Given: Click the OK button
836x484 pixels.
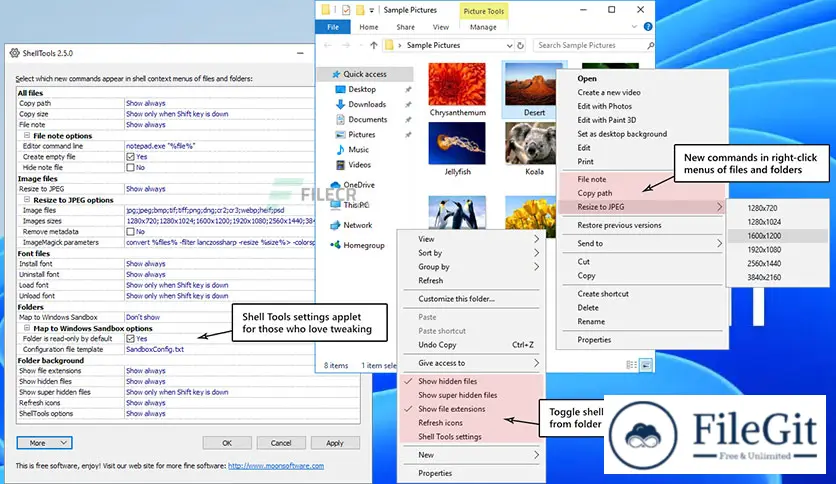Looking at the screenshot, I should click(227, 443).
